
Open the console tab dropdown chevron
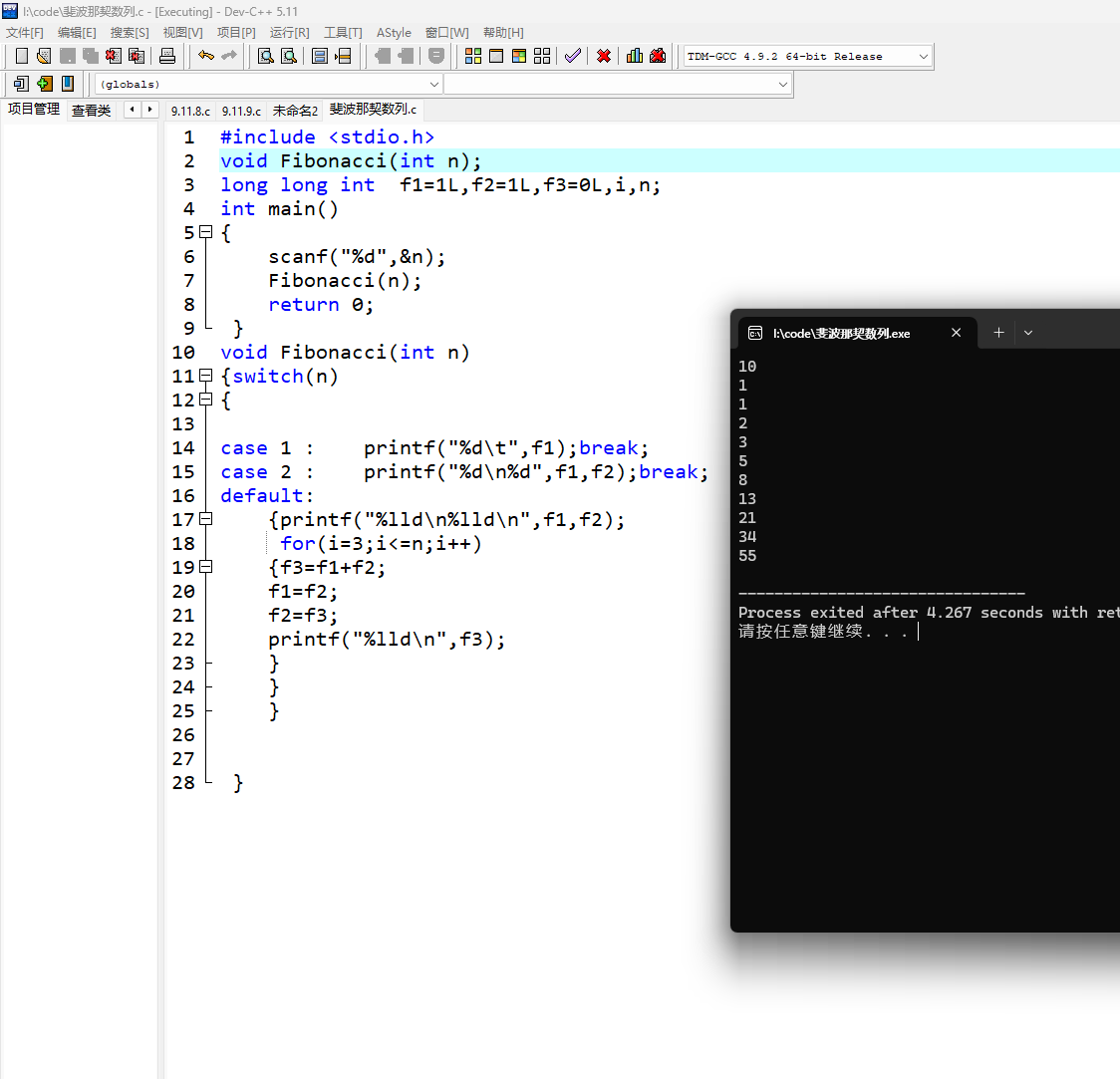(x=1028, y=333)
